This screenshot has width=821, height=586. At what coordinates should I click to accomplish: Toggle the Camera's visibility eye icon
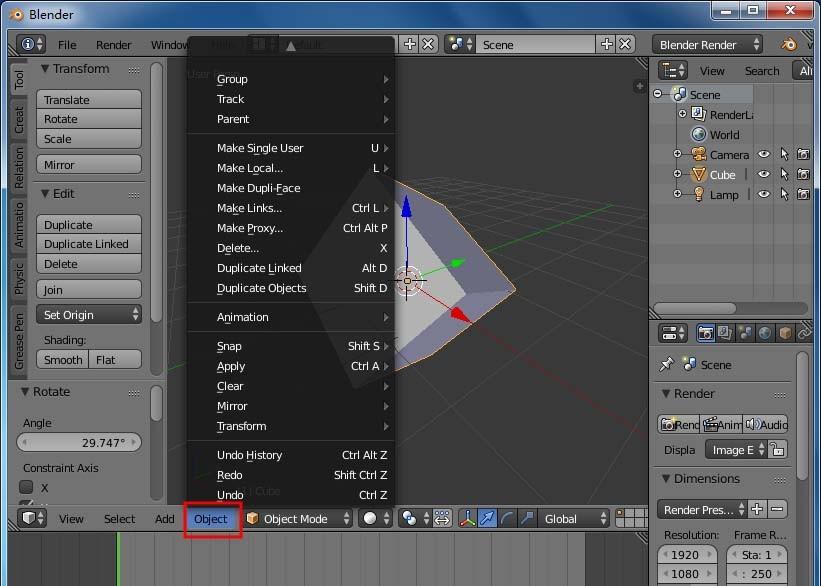[x=763, y=153]
